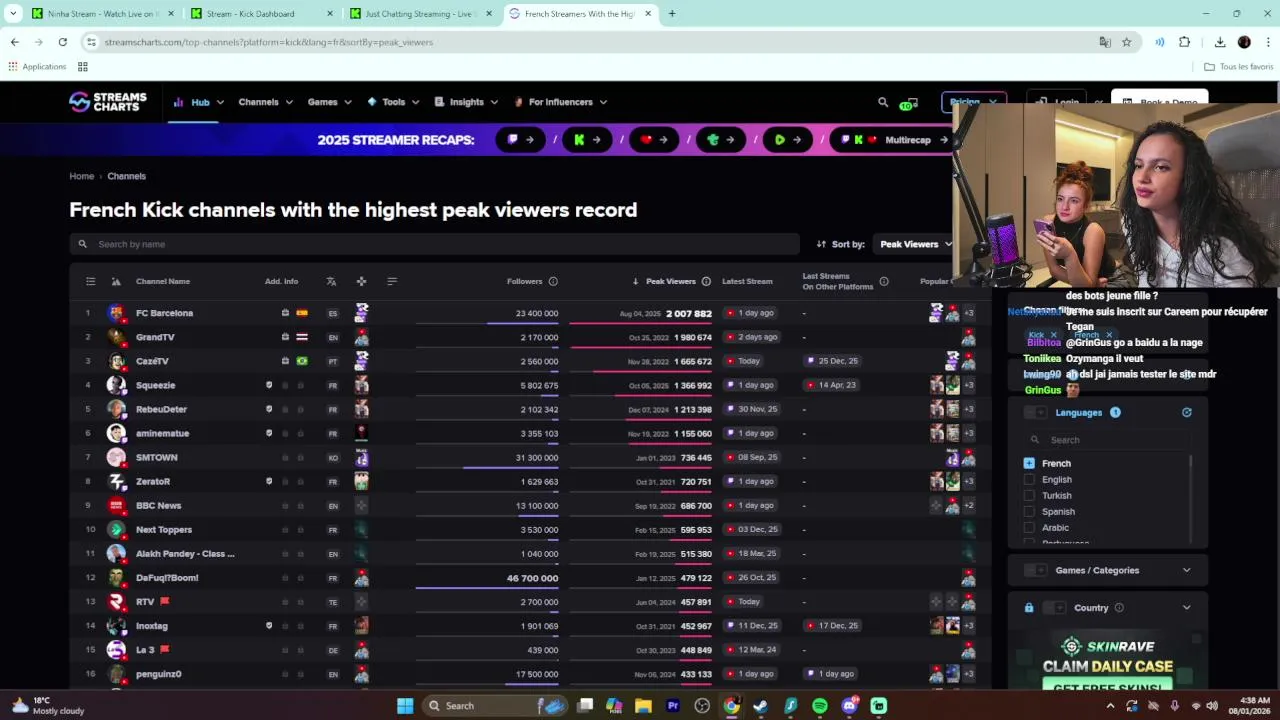Check the English language checkbox
The height and width of the screenshot is (720, 1280).
tap(1029, 480)
